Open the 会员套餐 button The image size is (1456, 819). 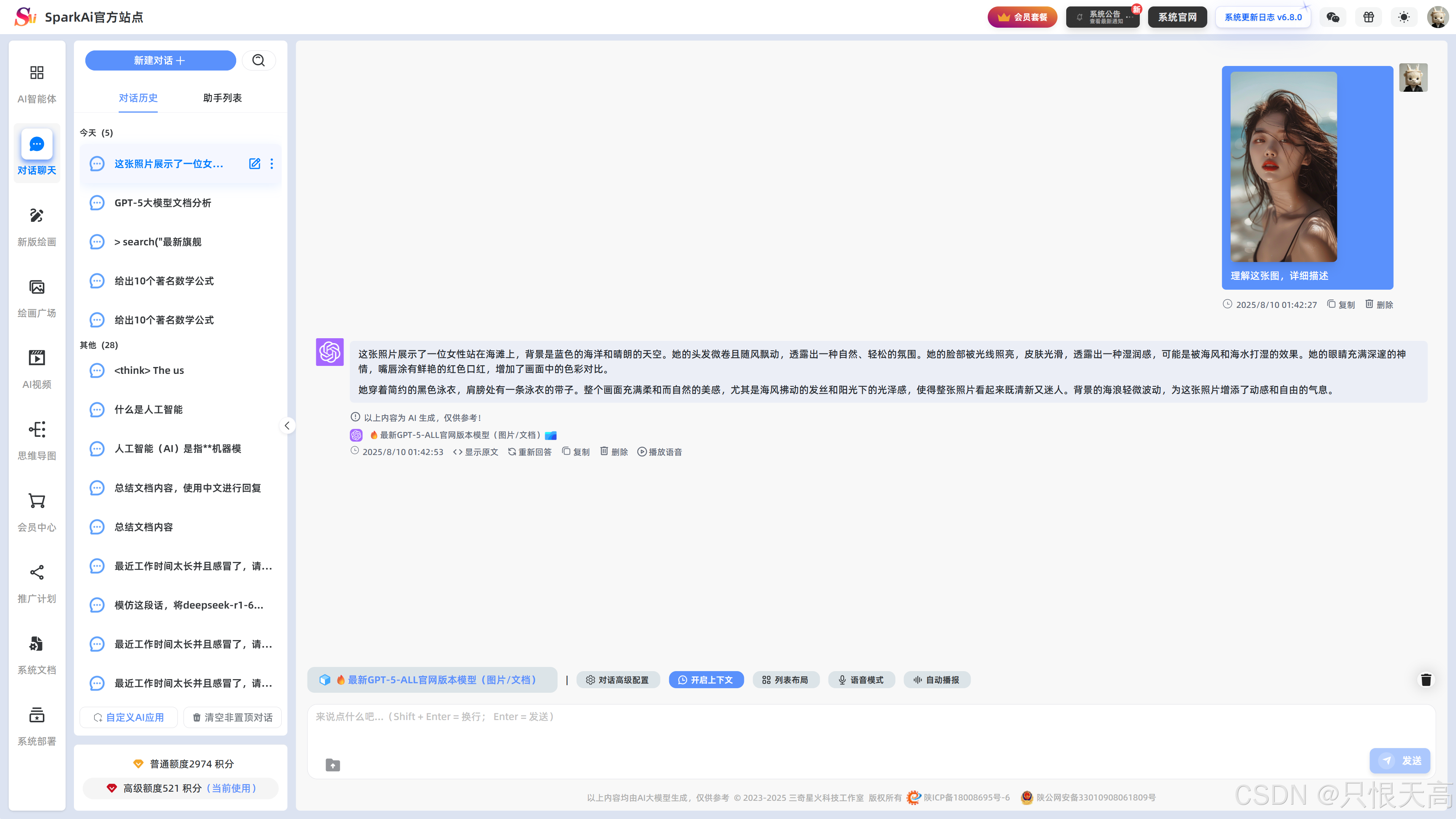coord(1022,17)
